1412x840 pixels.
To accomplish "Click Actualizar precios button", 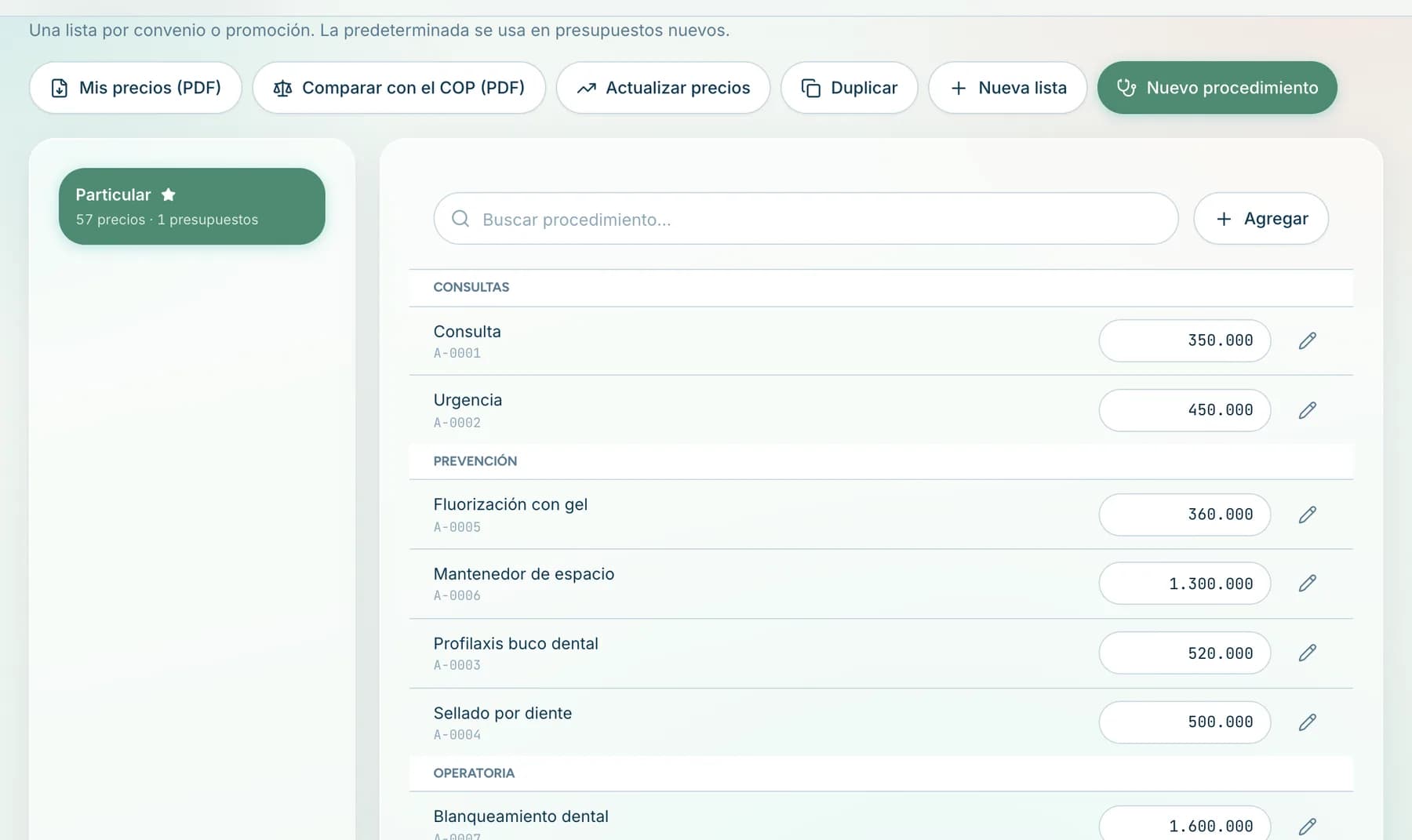I will pyautogui.click(x=663, y=88).
